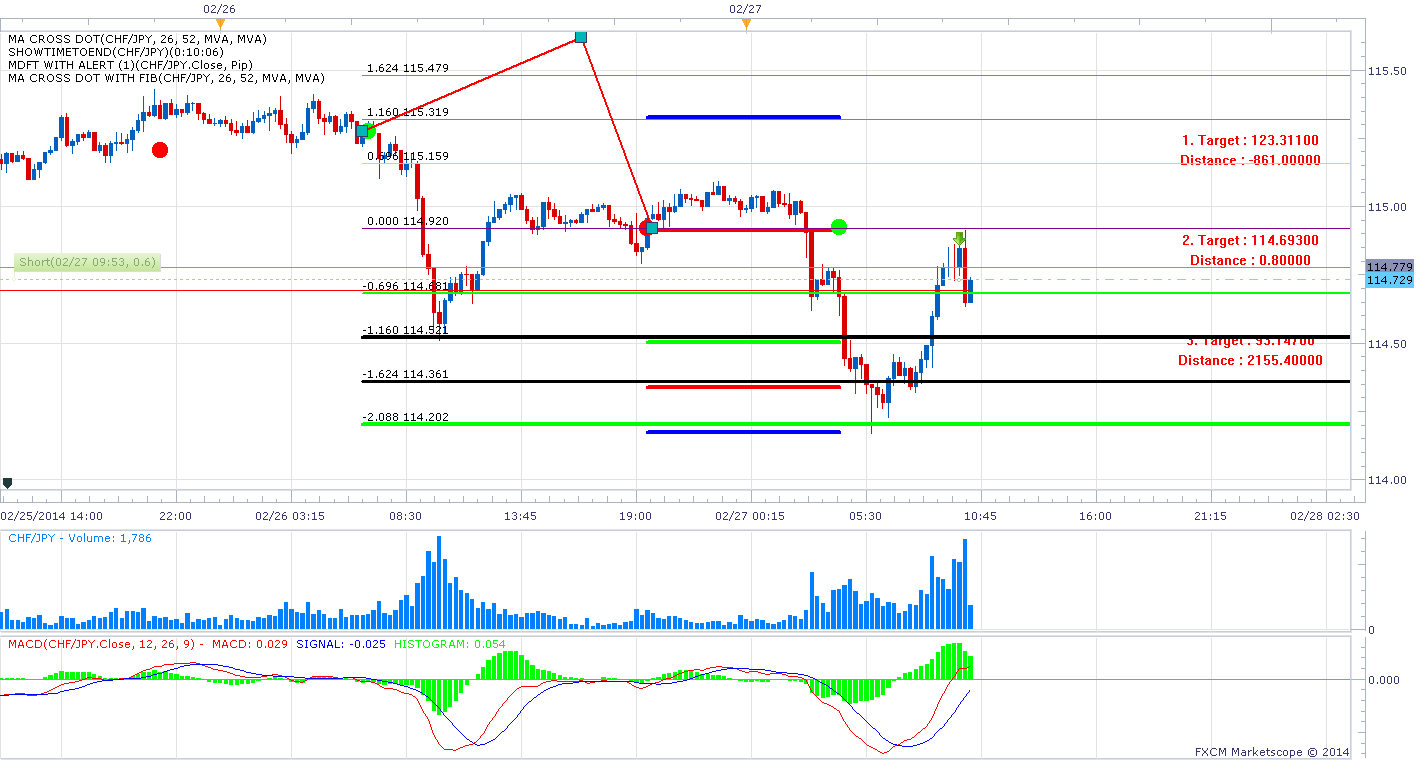Image resolution: width=1423 pixels, height=760 pixels.
Task: Select the MA CROSS DOT WITH FIB label
Action: pyautogui.click(x=167, y=79)
